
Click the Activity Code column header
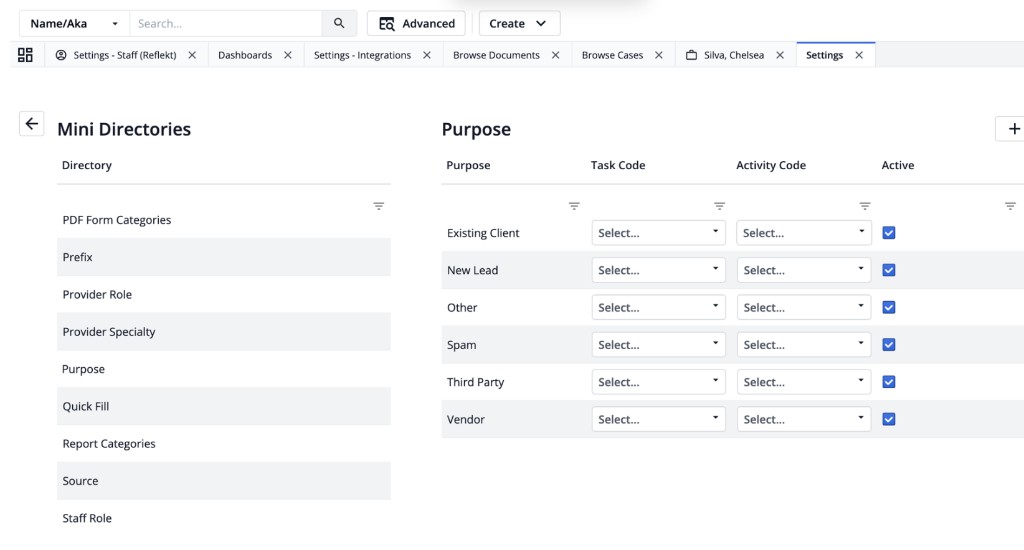pyautogui.click(x=771, y=165)
